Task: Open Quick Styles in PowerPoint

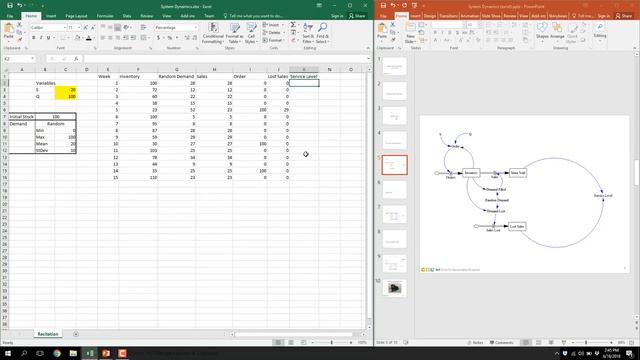Action: 572,33
